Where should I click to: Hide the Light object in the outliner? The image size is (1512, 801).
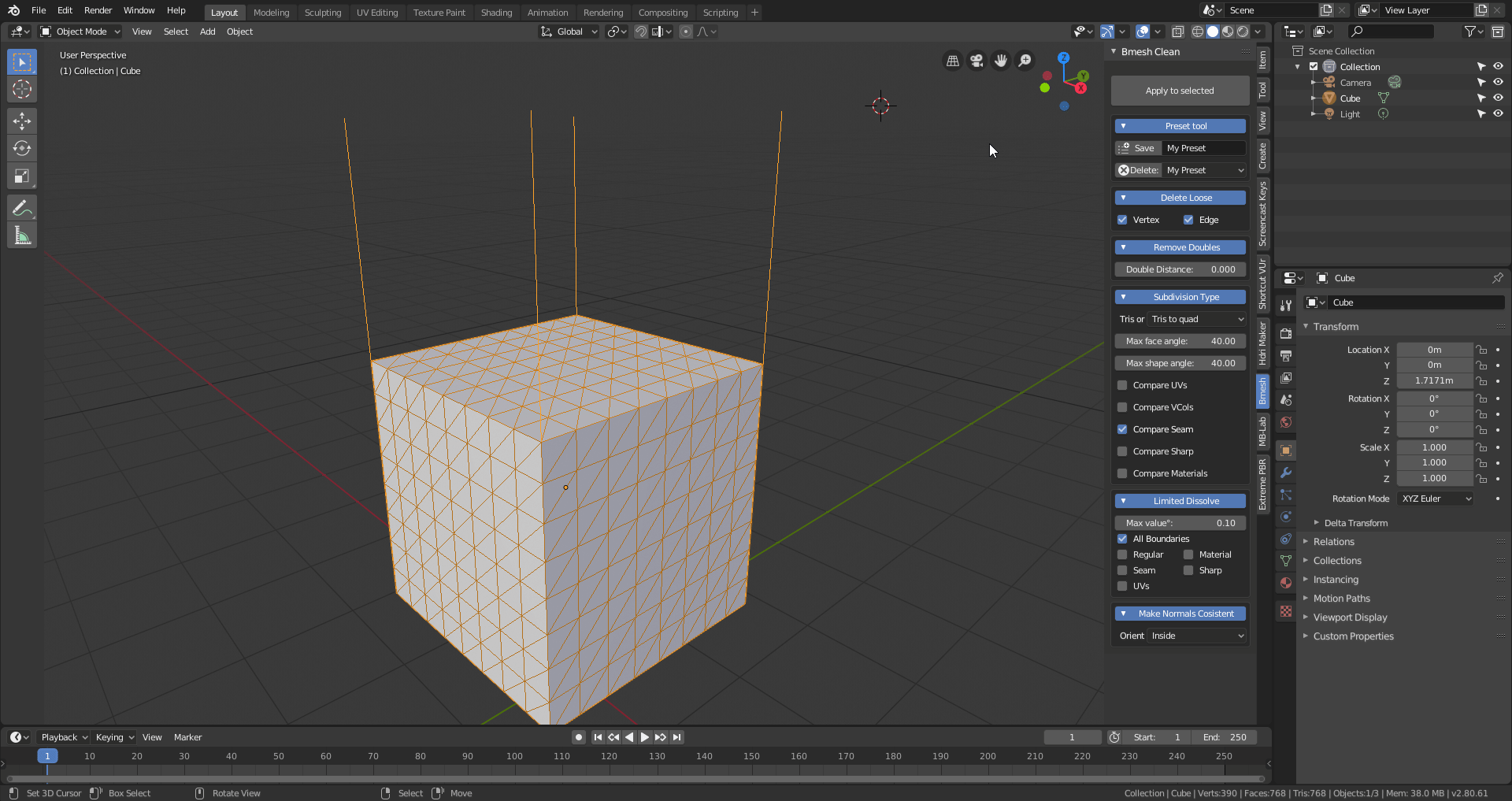click(1499, 113)
